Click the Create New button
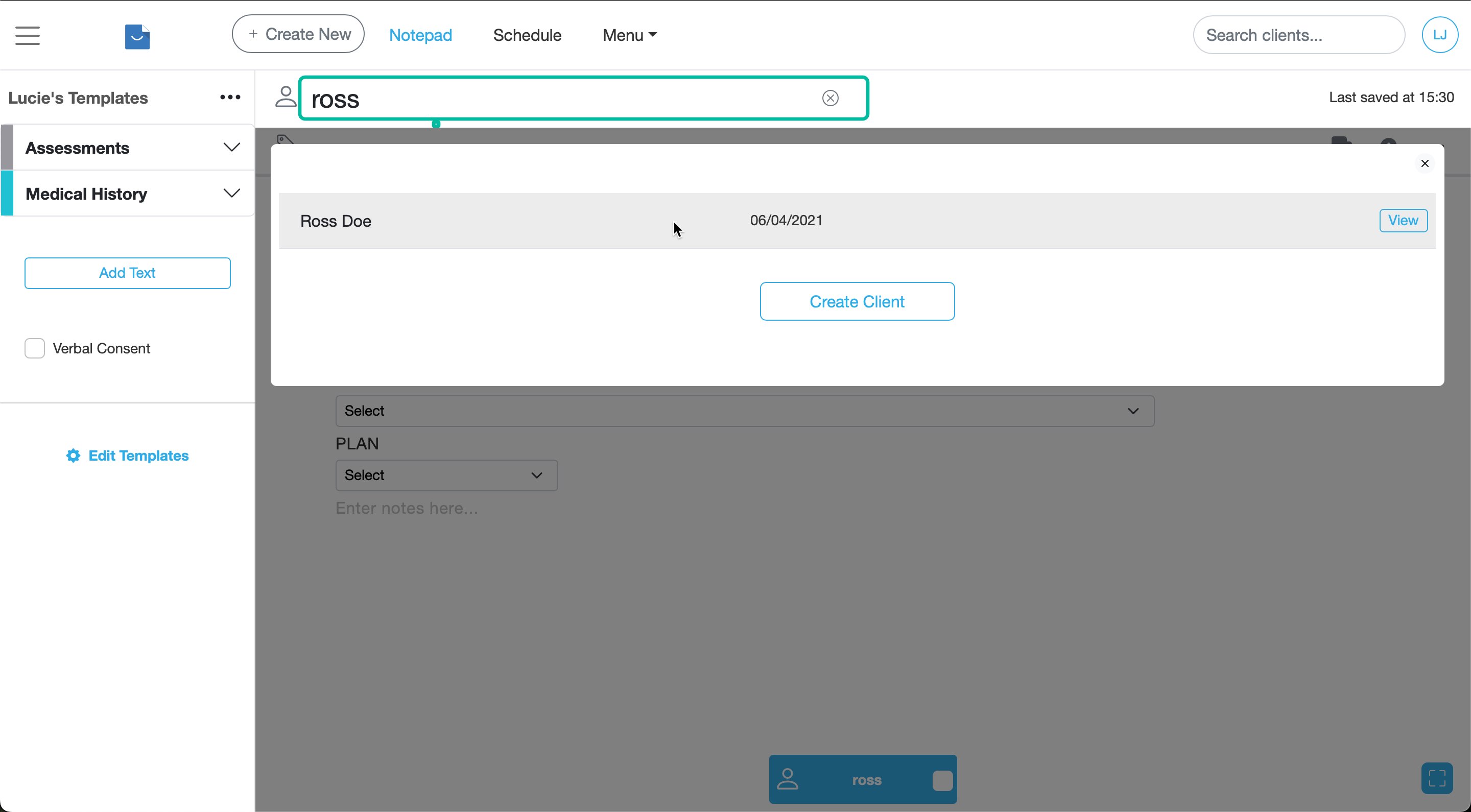The image size is (1471, 812). tap(298, 34)
